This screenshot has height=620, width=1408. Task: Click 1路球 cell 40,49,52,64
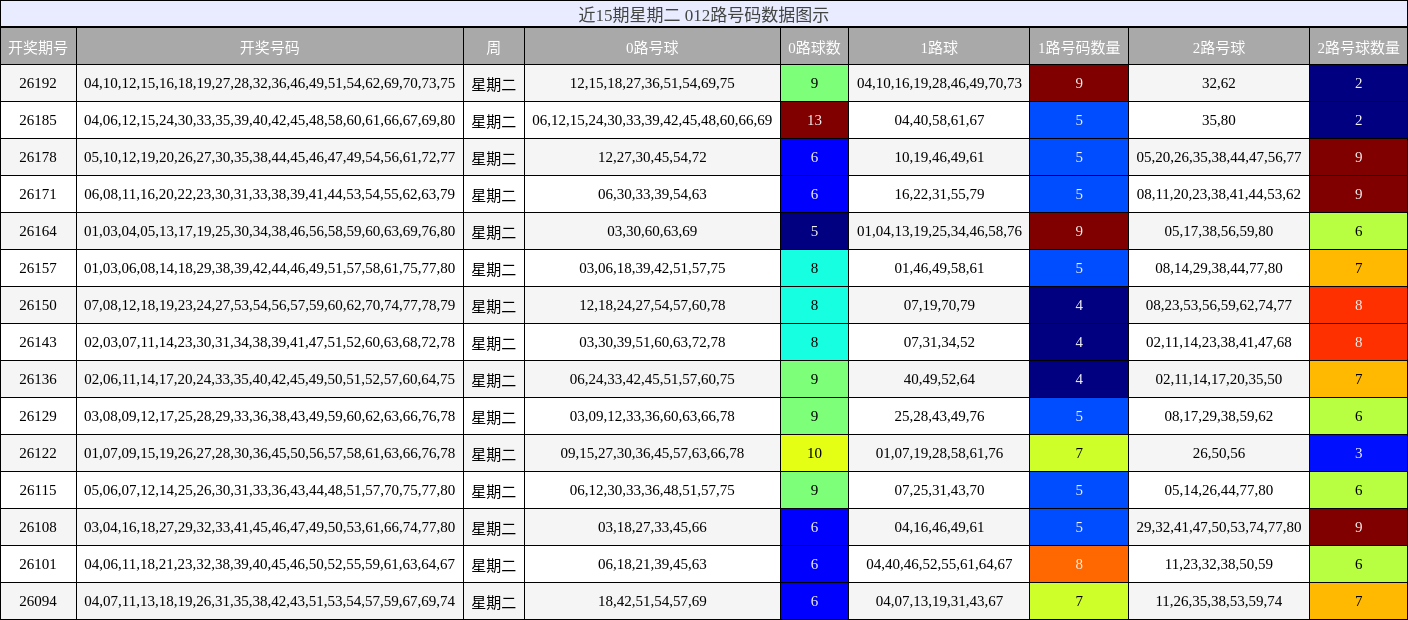939,379
